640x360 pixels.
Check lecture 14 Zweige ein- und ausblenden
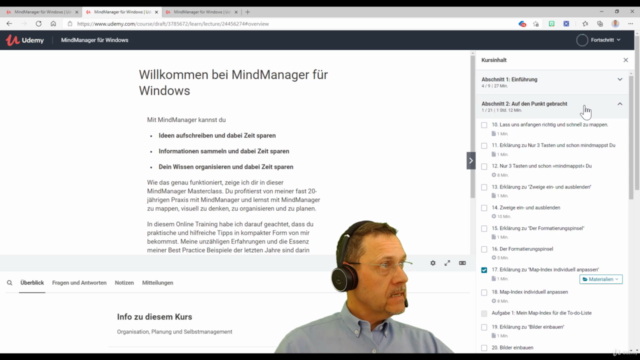point(484,208)
